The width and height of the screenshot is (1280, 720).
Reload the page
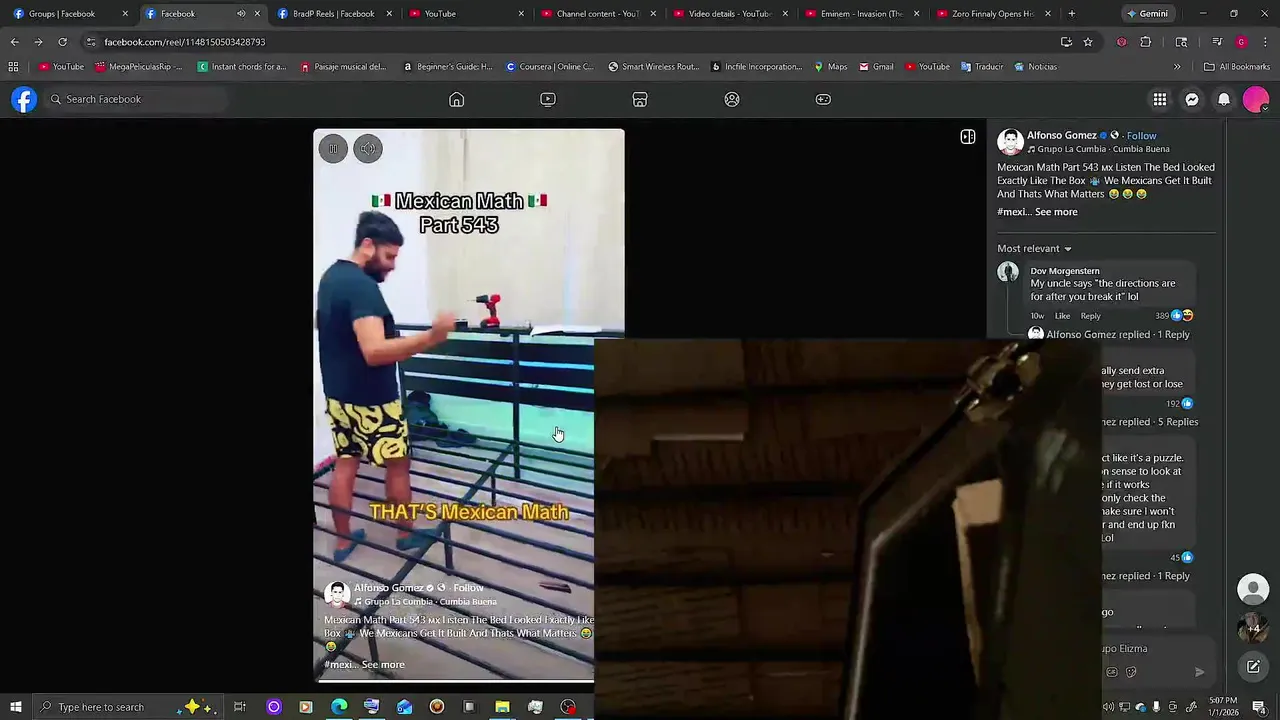click(x=62, y=42)
